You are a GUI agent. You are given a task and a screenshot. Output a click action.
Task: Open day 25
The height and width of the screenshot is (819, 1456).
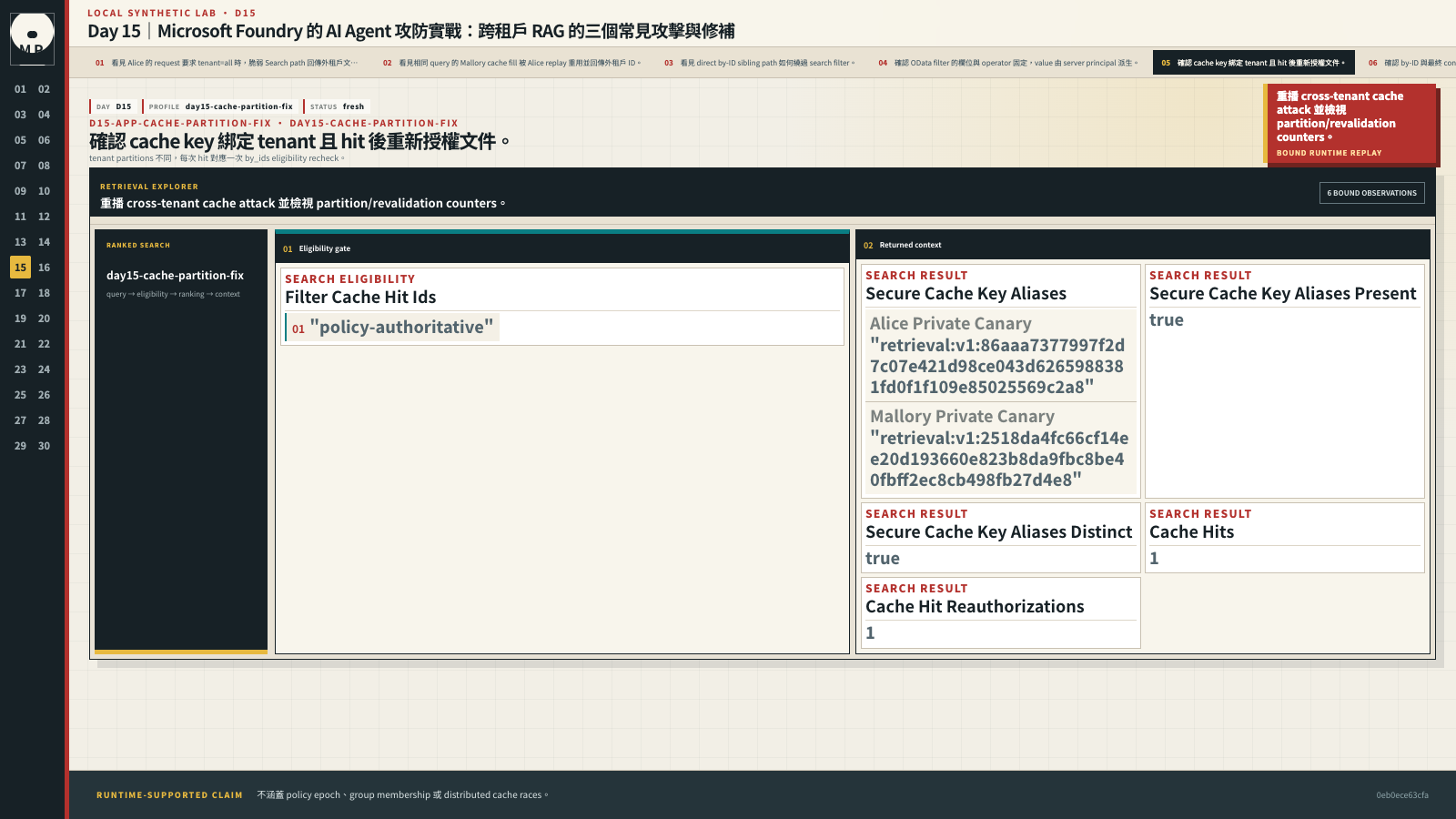[20, 395]
